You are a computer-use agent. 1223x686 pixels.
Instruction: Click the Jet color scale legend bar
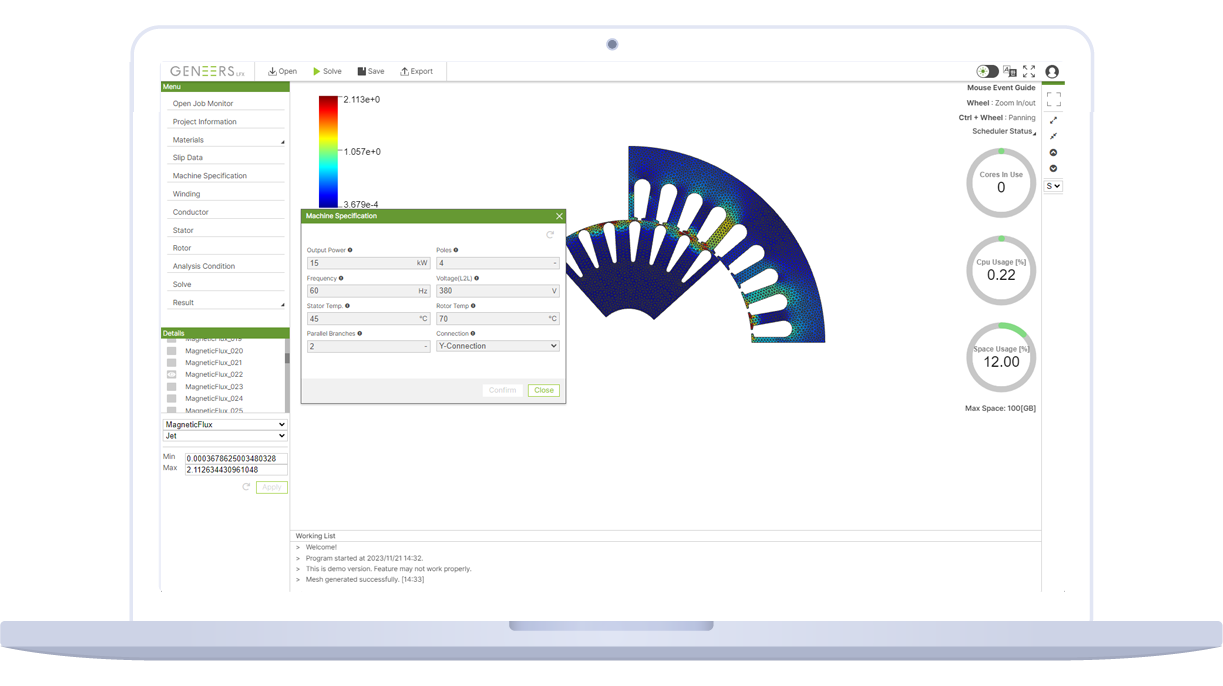(x=328, y=152)
